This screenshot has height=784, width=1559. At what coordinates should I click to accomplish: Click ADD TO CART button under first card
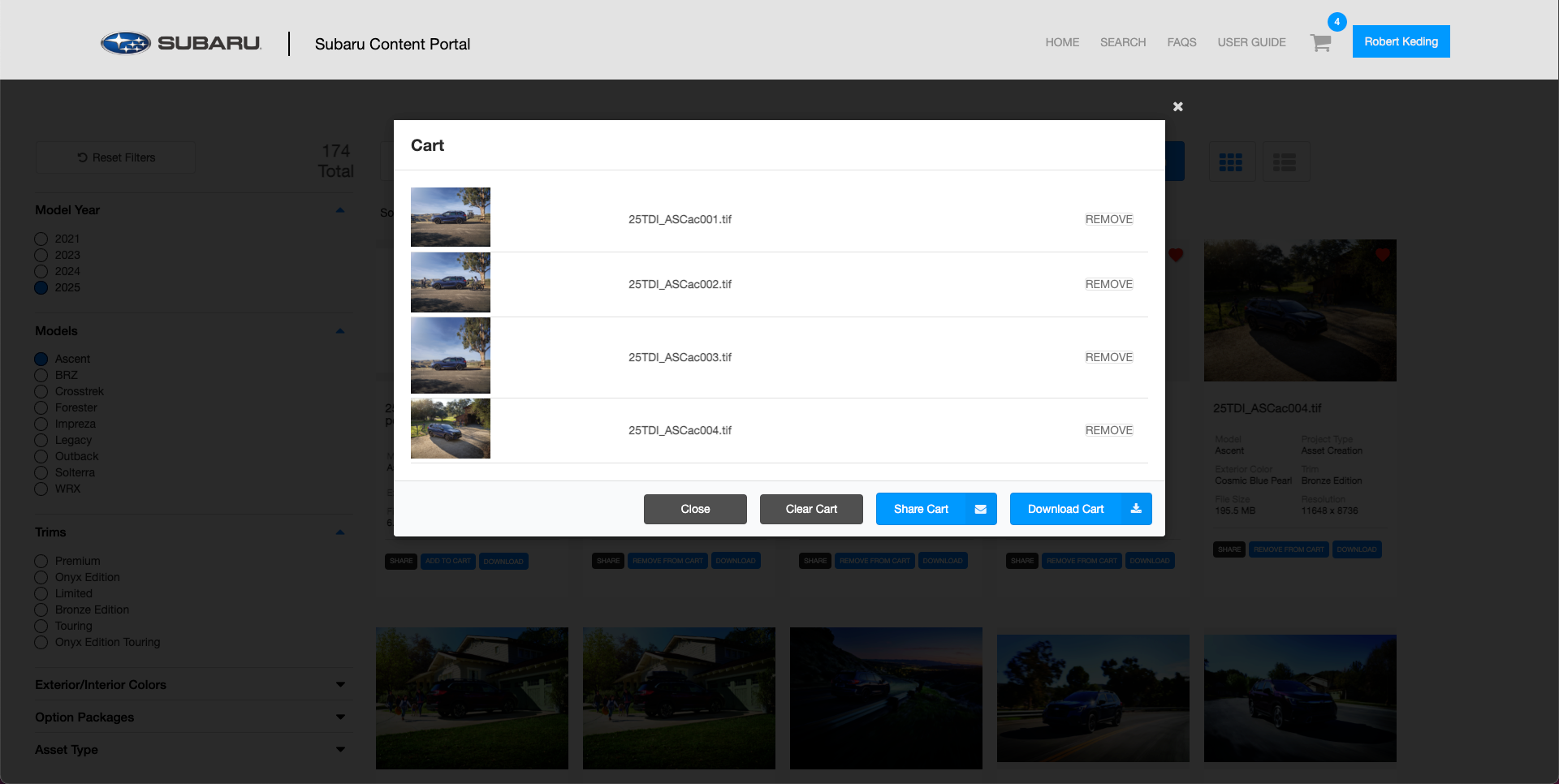pos(448,561)
